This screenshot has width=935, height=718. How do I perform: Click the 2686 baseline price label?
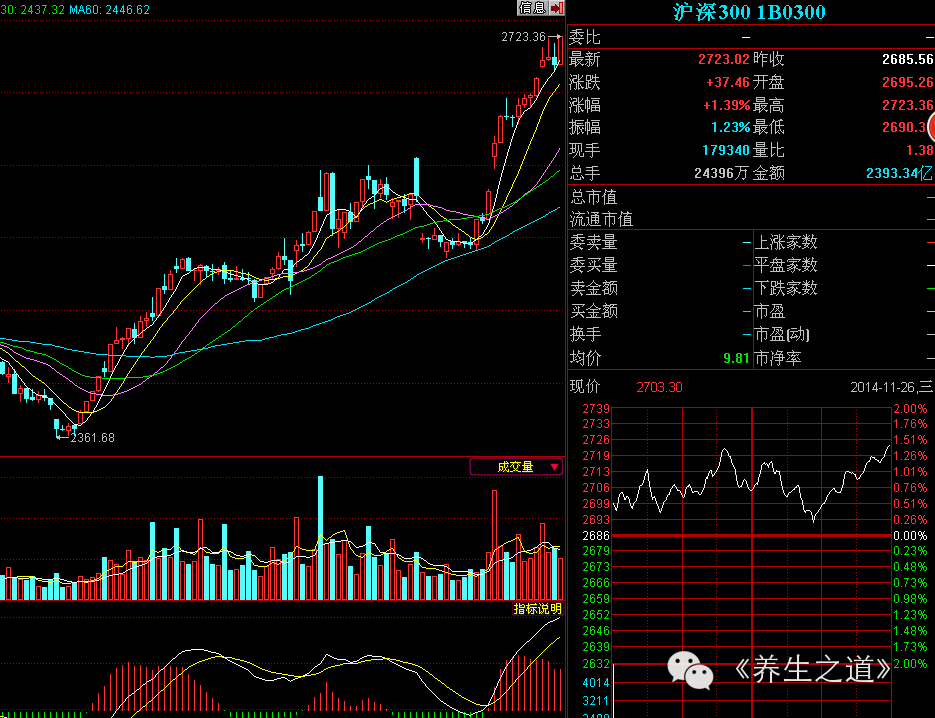[x=596, y=536]
